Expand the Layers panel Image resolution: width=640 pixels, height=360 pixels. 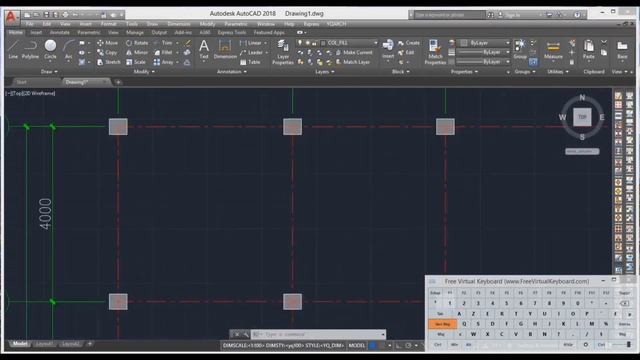coord(324,72)
